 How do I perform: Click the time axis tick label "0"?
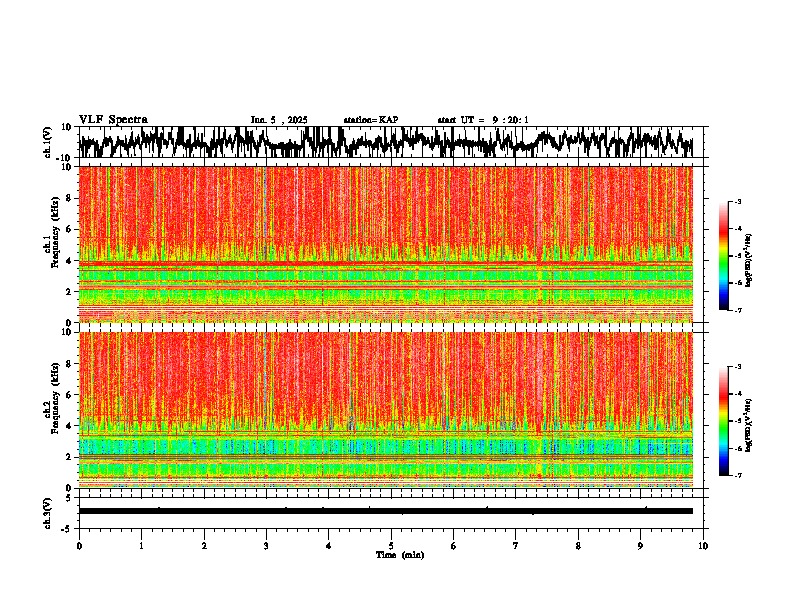(79, 546)
